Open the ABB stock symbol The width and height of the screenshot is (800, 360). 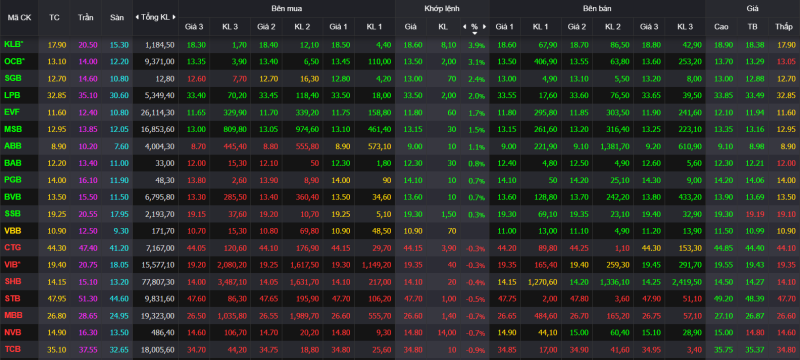tap(12, 146)
